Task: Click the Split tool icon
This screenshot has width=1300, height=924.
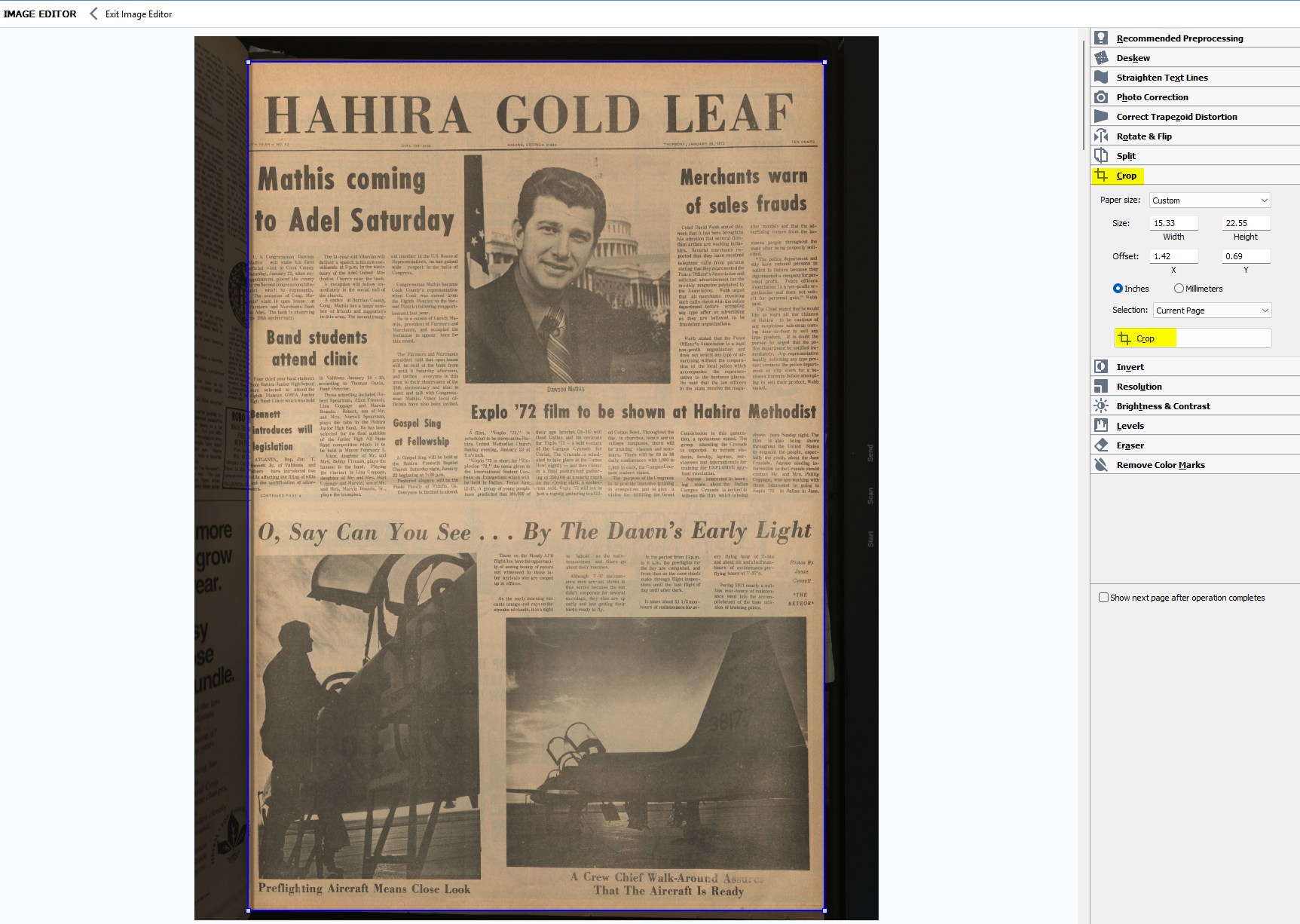Action: coord(1101,155)
